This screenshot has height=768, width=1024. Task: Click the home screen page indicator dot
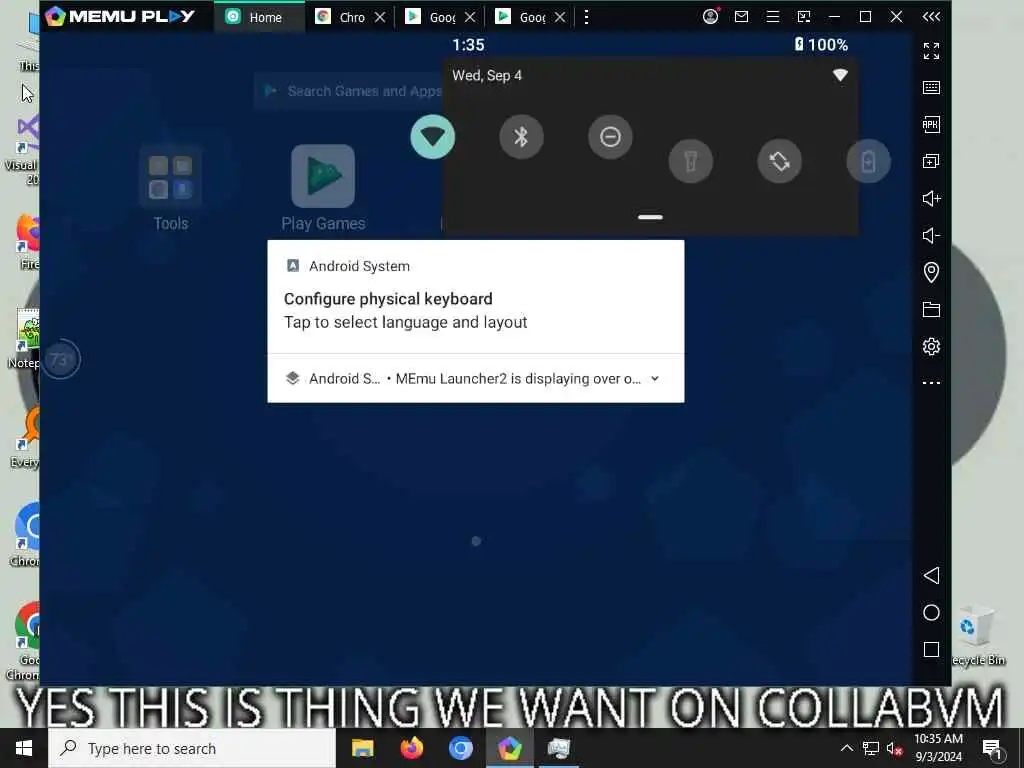click(476, 541)
